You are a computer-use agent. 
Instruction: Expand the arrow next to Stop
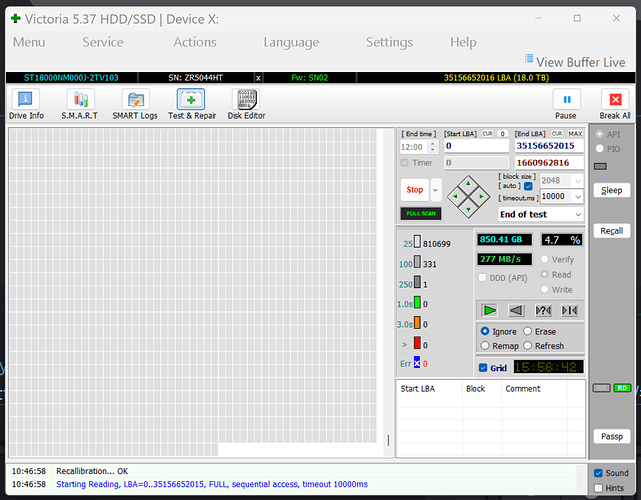point(435,190)
